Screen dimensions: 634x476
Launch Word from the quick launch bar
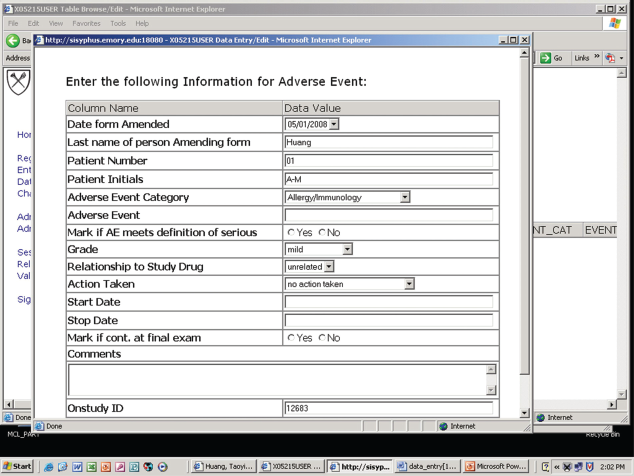(77, 467)
